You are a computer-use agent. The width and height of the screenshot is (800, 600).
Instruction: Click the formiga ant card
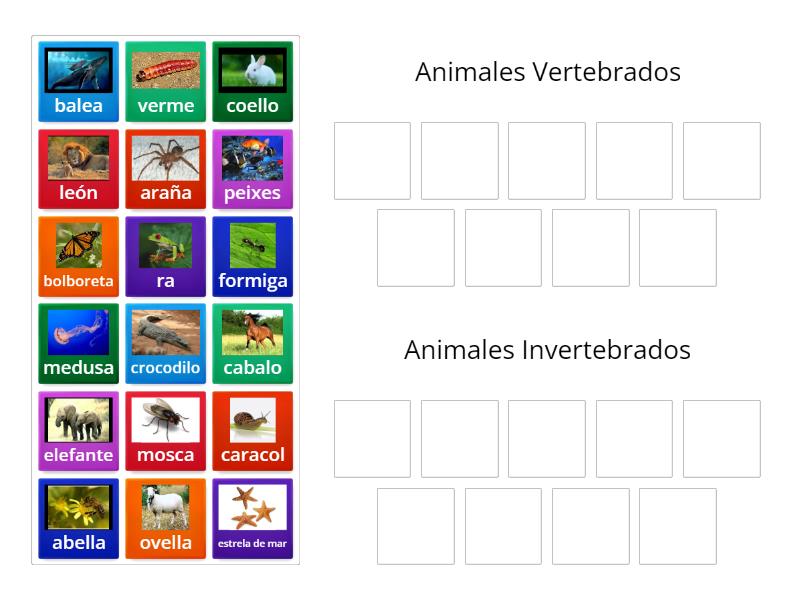pos(253,256)
